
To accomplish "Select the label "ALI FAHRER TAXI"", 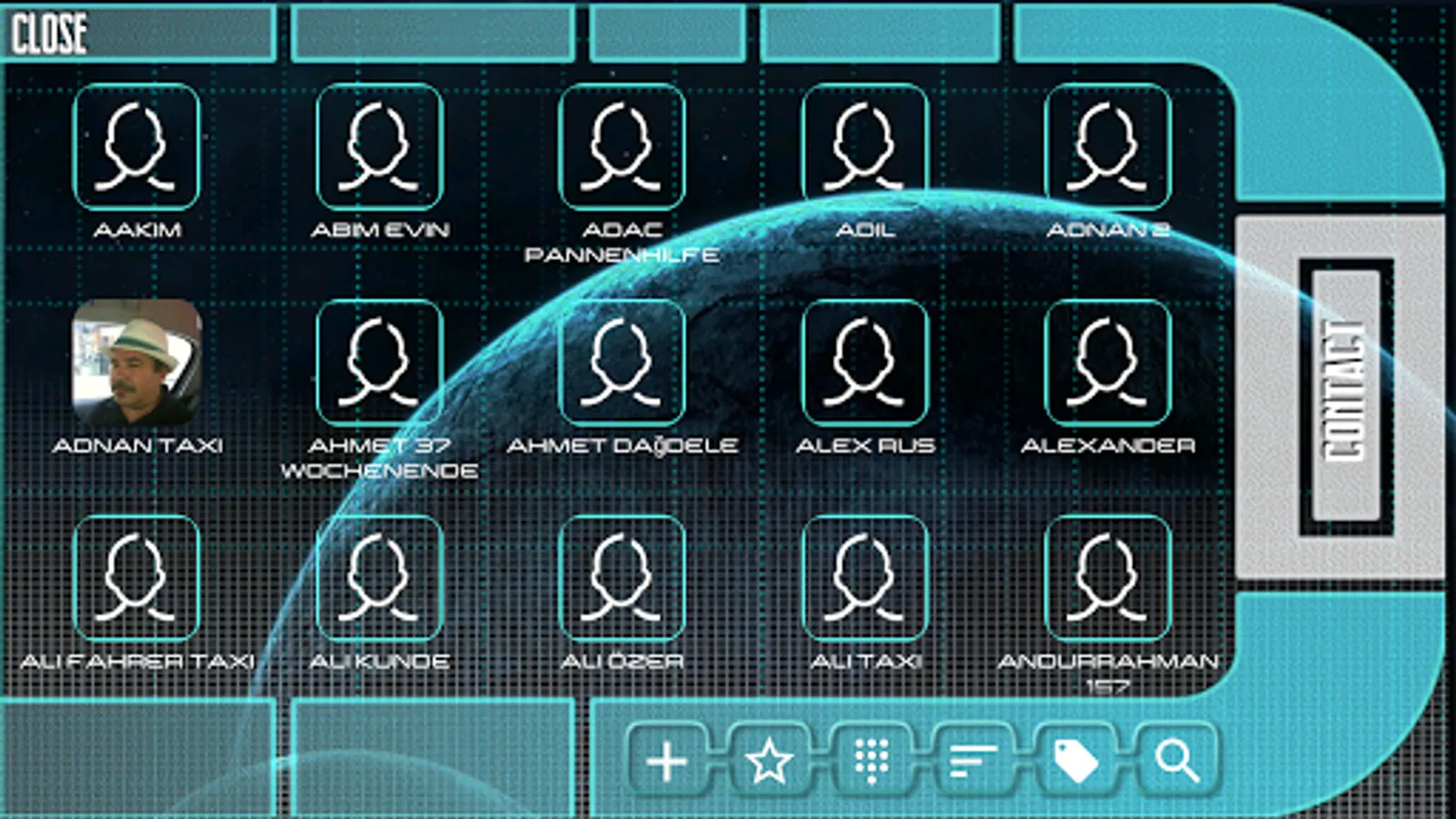I will (137, 661).
